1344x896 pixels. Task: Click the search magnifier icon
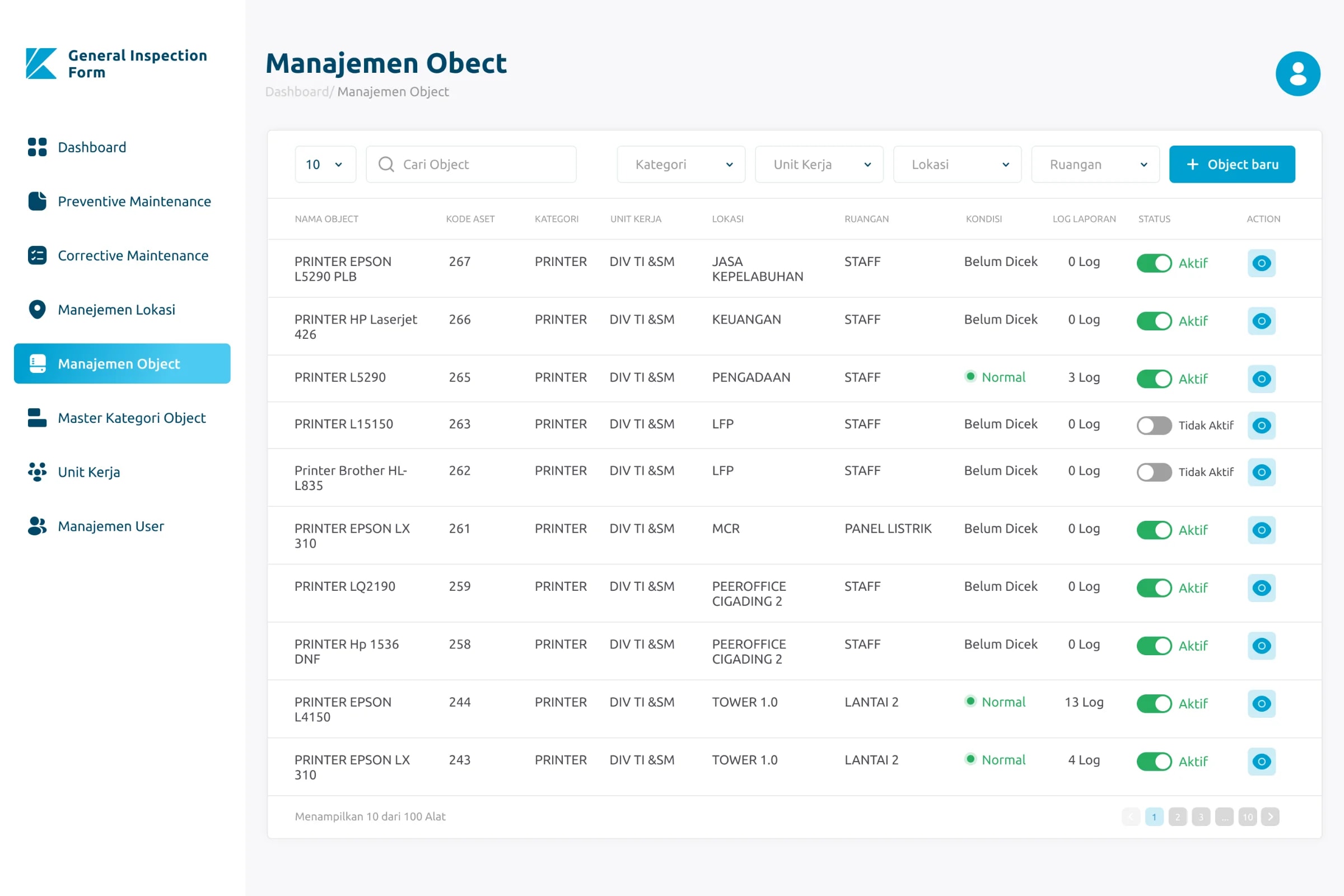[x=386, y=165]
